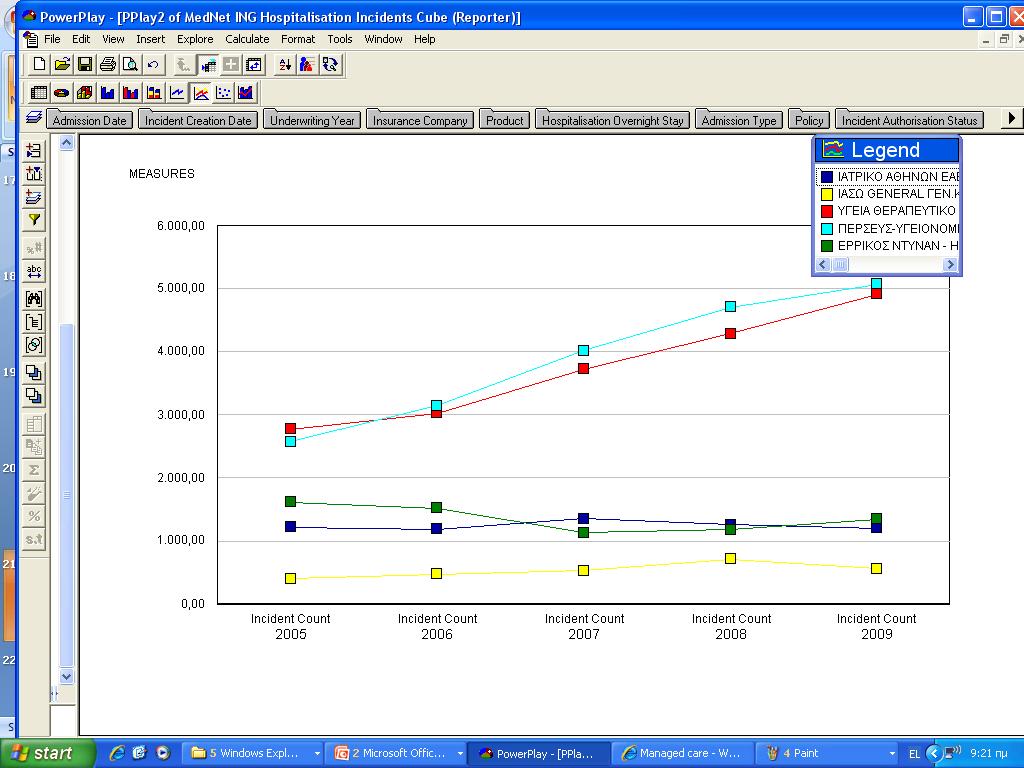Click ΕΡΡΙΚΟΣ ΝΤΥΝΑΝ legend entry text
This screenshot has width=1024, height=768.
[898, 246]
